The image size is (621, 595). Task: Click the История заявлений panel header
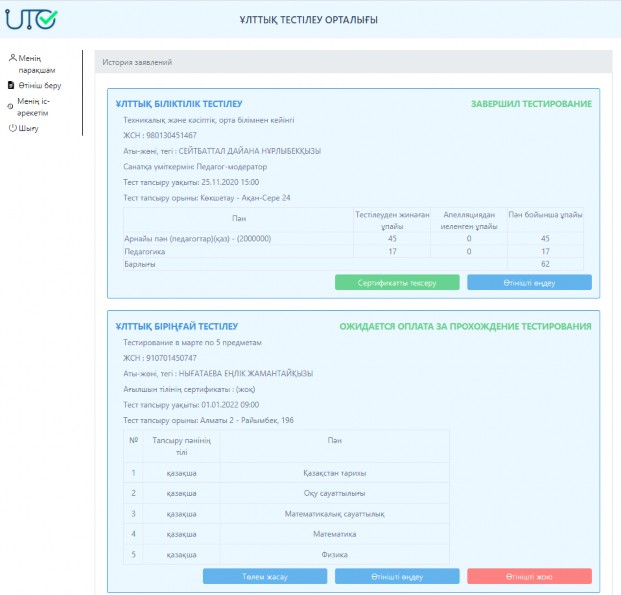137,62
